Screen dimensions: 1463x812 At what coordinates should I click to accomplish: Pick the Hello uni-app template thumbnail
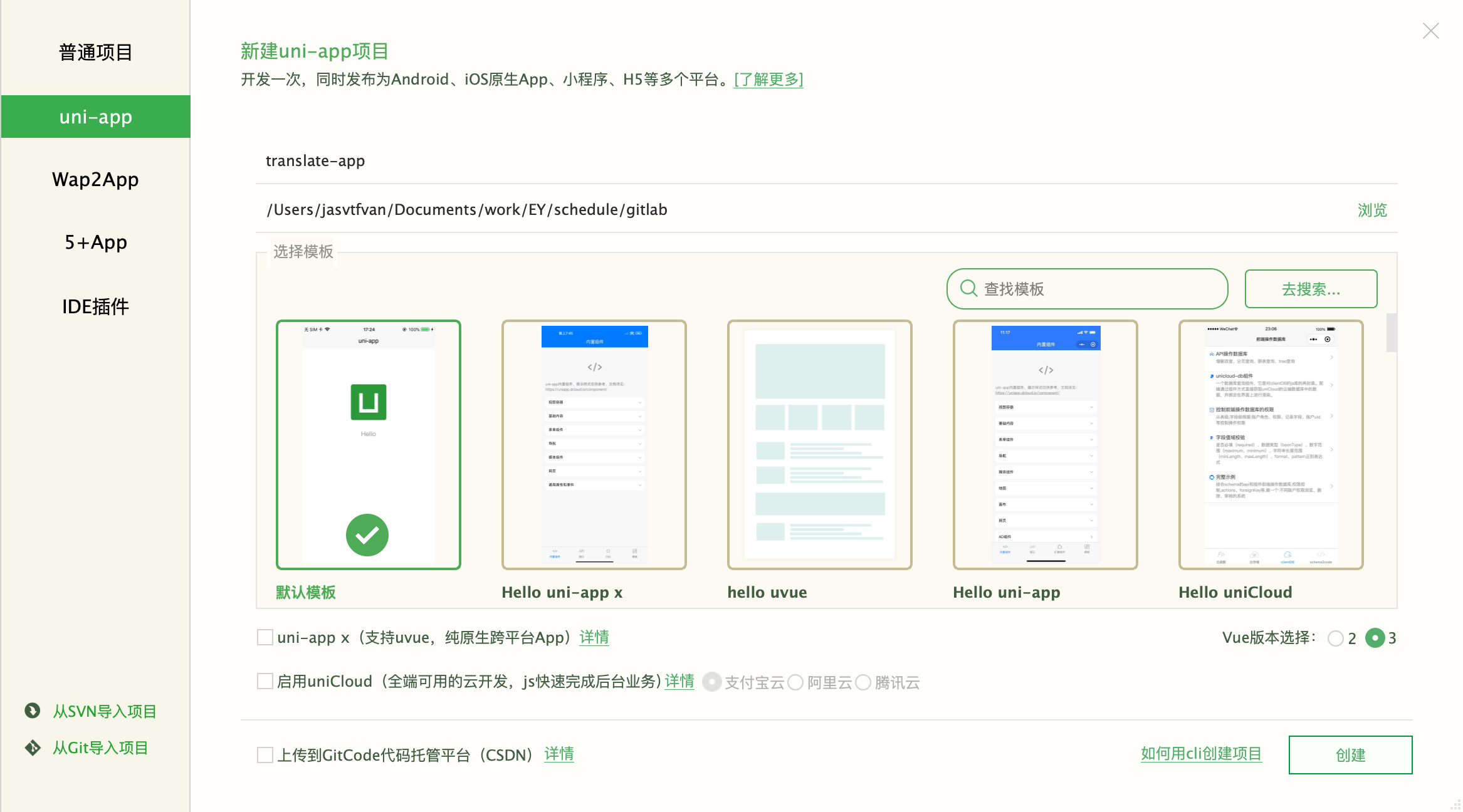pos(1046,444)
